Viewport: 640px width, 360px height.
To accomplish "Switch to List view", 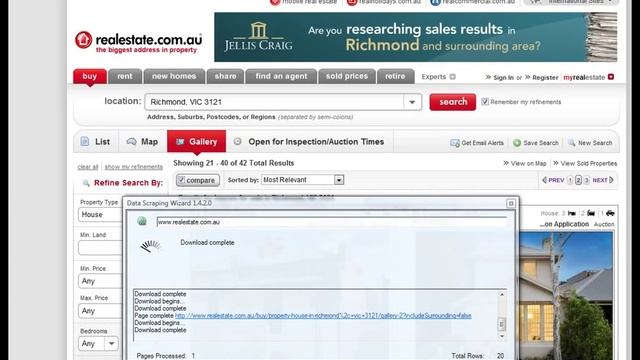I will coord(96,142).
